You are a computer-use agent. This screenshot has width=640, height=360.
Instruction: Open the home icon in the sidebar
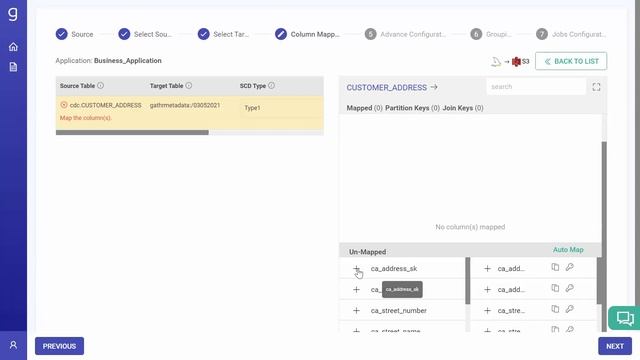click(13, 47)
